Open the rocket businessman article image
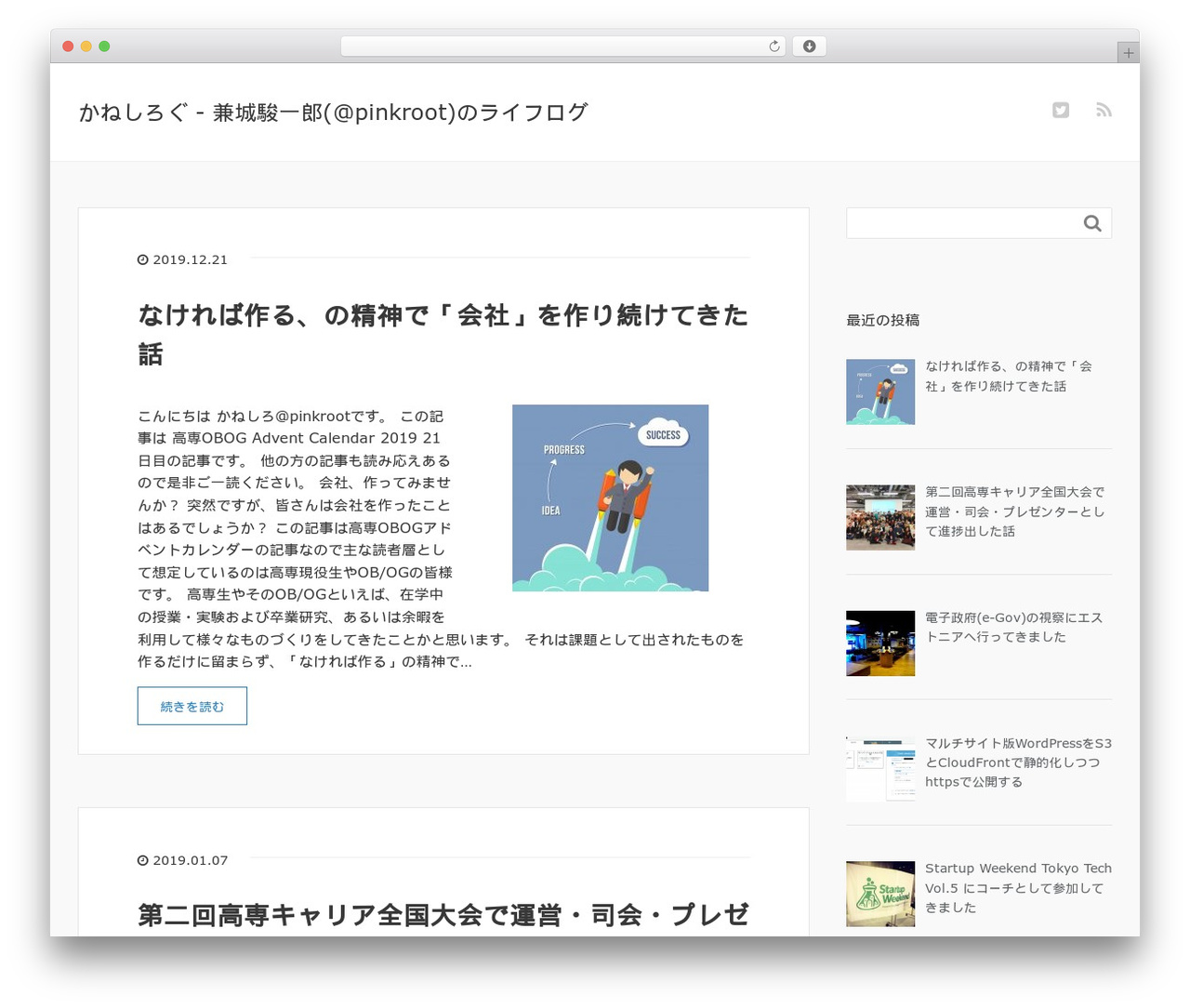The image size is (1190, 1008). 610,497
